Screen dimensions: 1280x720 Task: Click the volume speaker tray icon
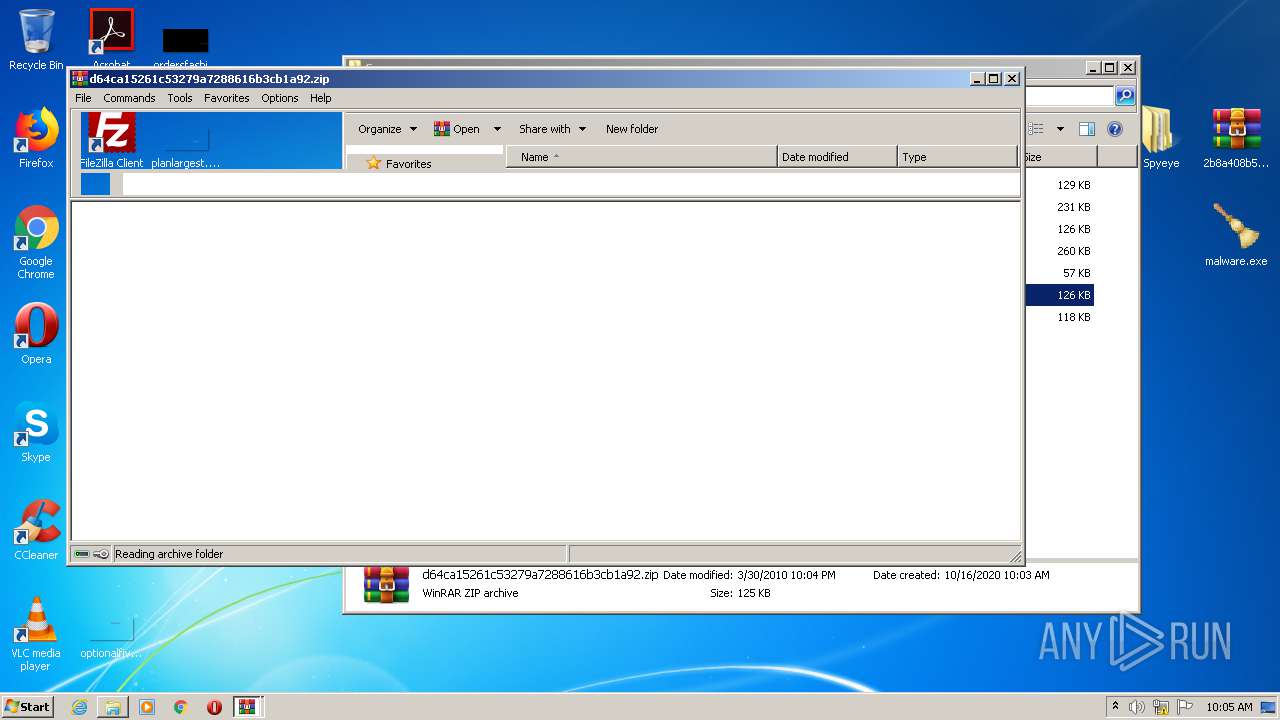(1137, 707)
